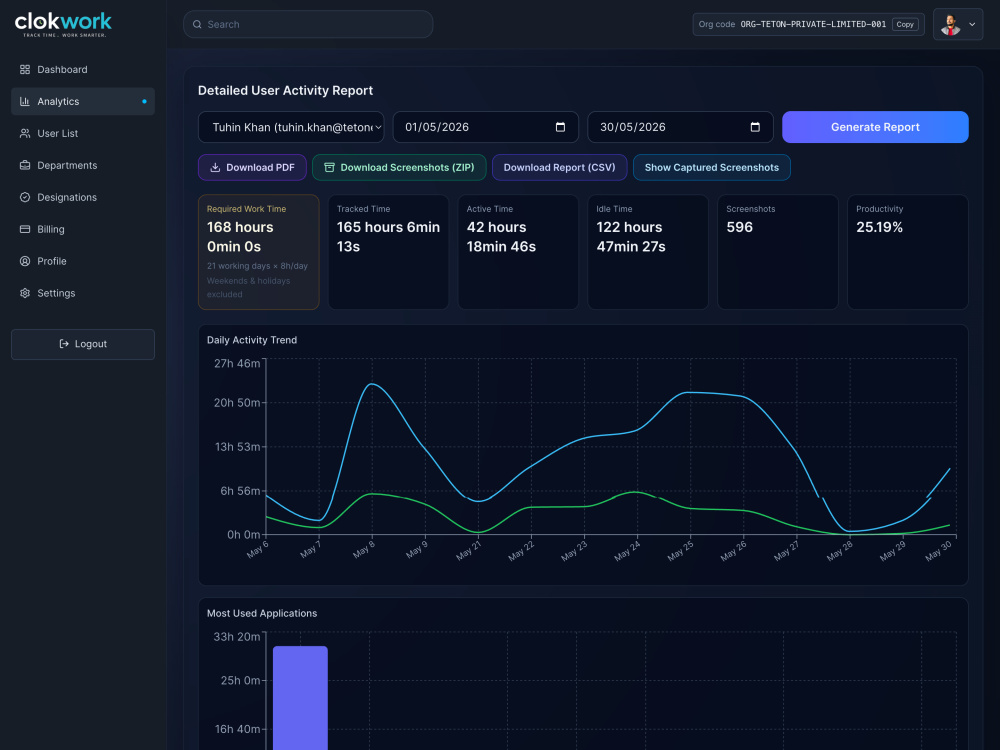Screen dimensions: 1000x750
Task: Click the start date field 01/05/2026
Action: coord(485,127)
